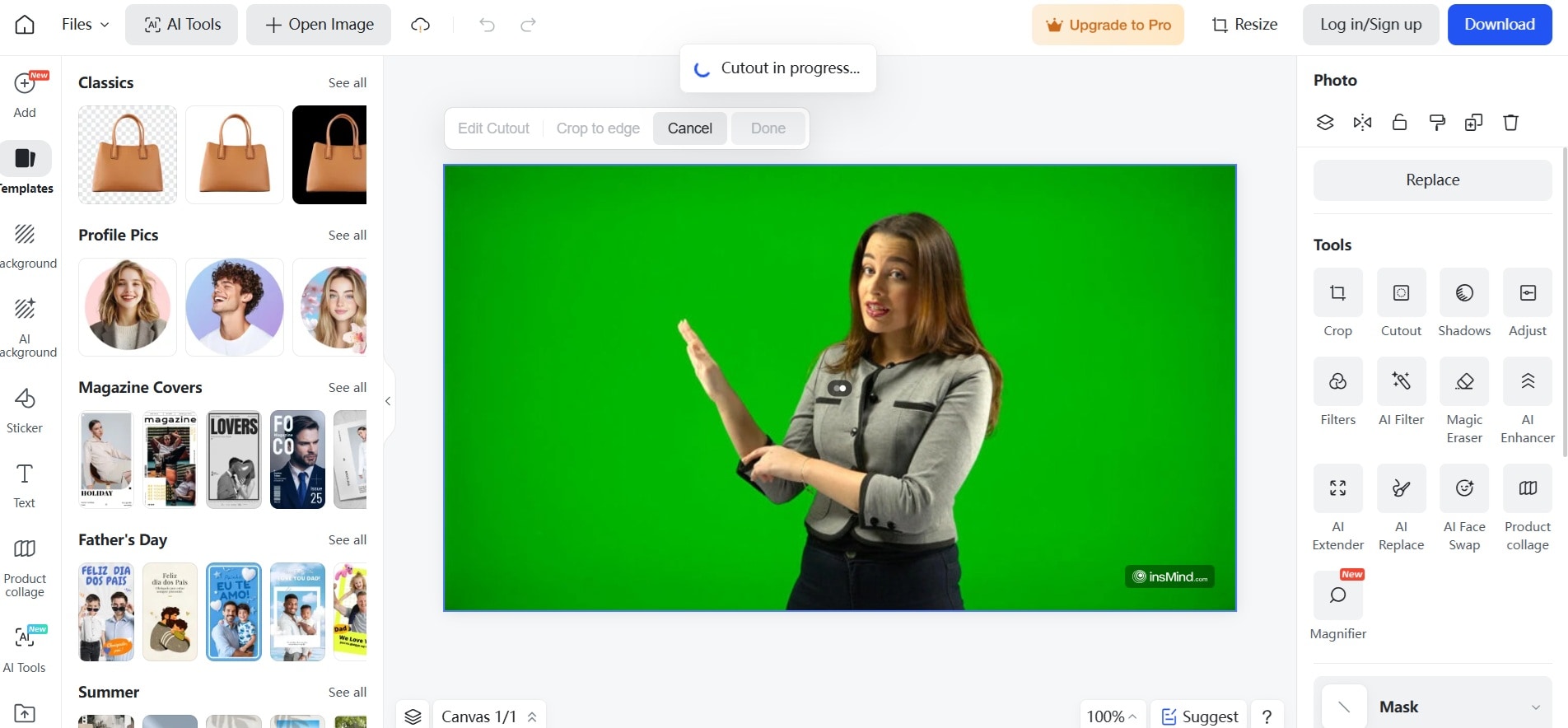Choose the LOVERS magazine cover template

pos(234,460)
